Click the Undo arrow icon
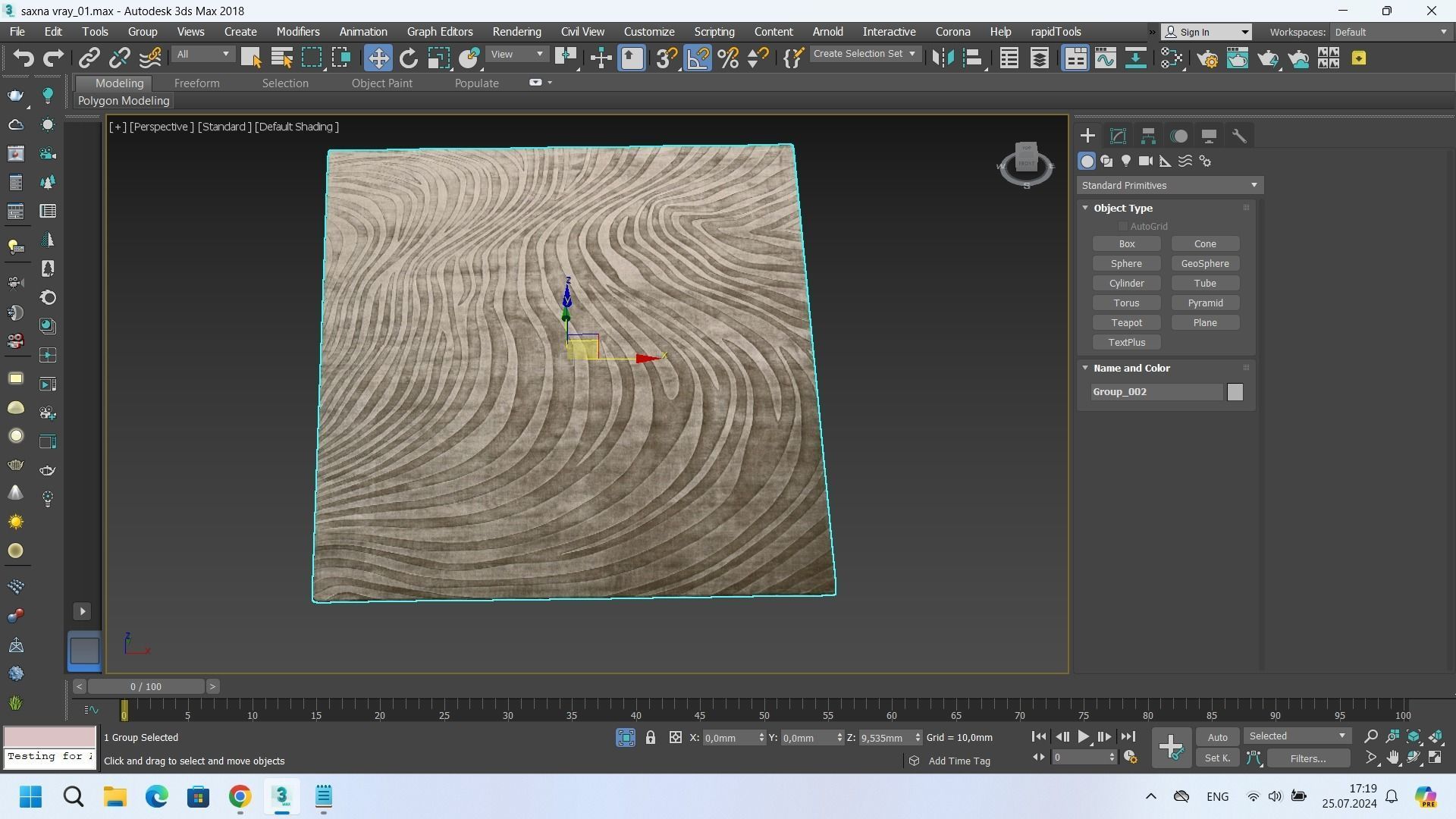Image resolution: width=1456 pixels, height=819 pixels. click(x=24, y=58)
